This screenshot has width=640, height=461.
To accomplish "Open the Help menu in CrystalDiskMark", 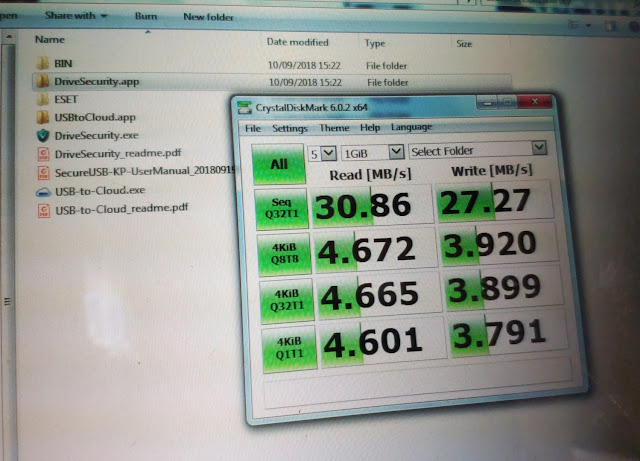I will coord(370,127).
